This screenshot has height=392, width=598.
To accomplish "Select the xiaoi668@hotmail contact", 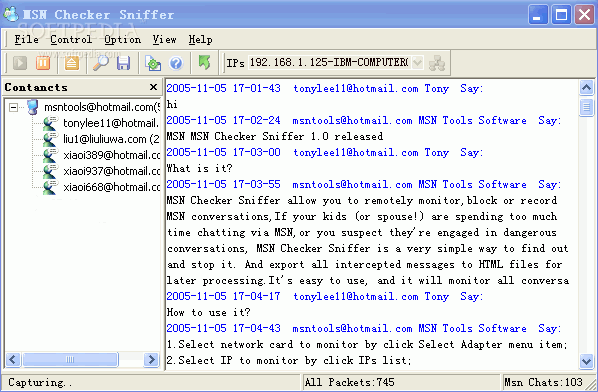I will 111,187.
